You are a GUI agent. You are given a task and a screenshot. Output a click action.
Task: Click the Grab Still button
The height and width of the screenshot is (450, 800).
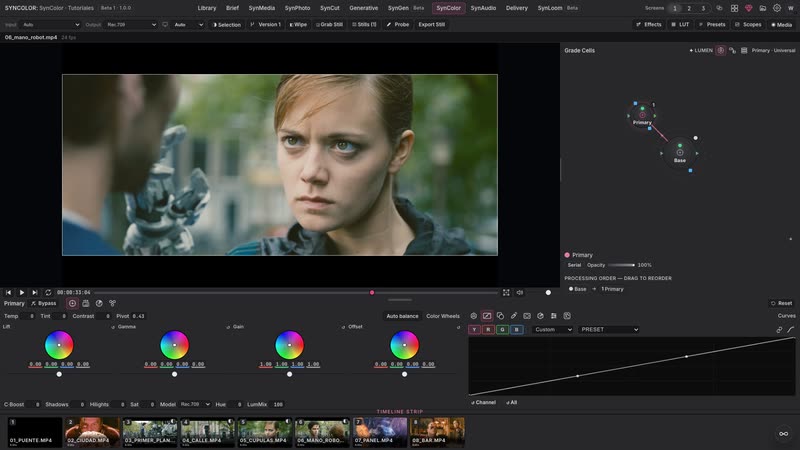coord(329,24)
